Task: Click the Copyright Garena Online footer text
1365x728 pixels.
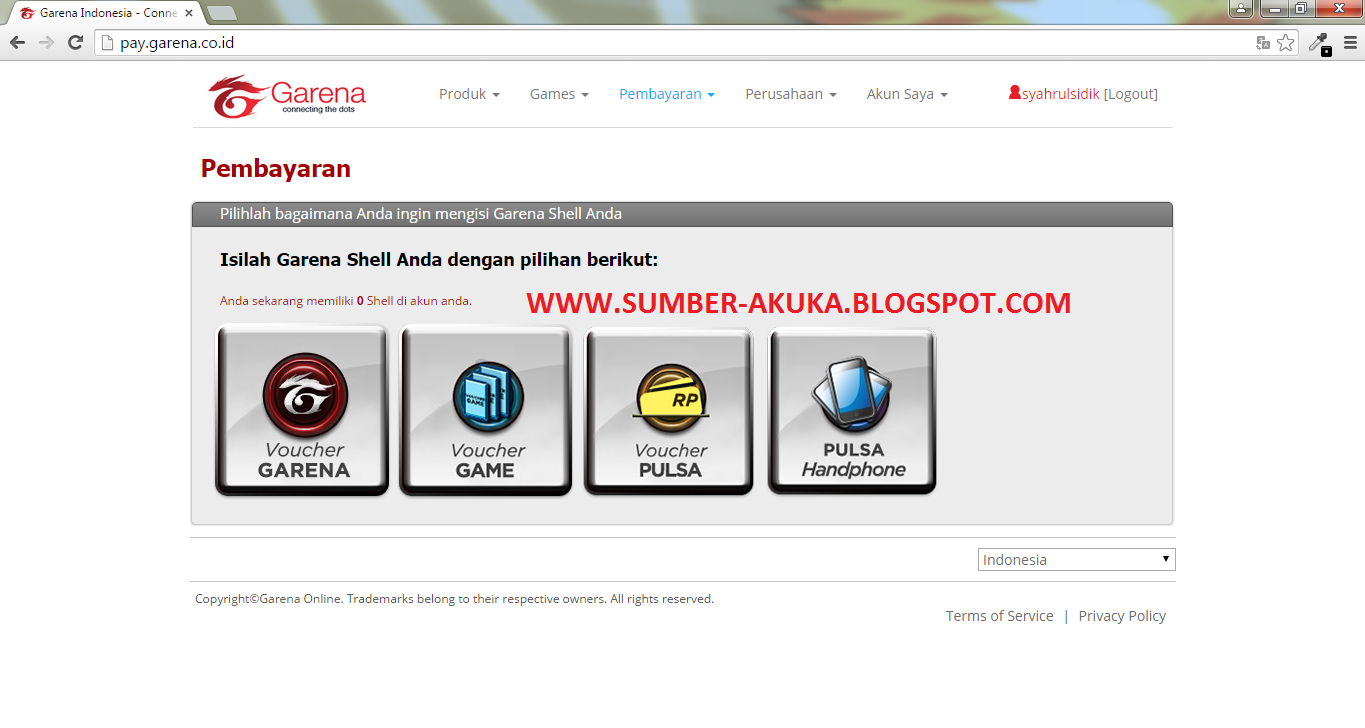Action: coord(454,599)
